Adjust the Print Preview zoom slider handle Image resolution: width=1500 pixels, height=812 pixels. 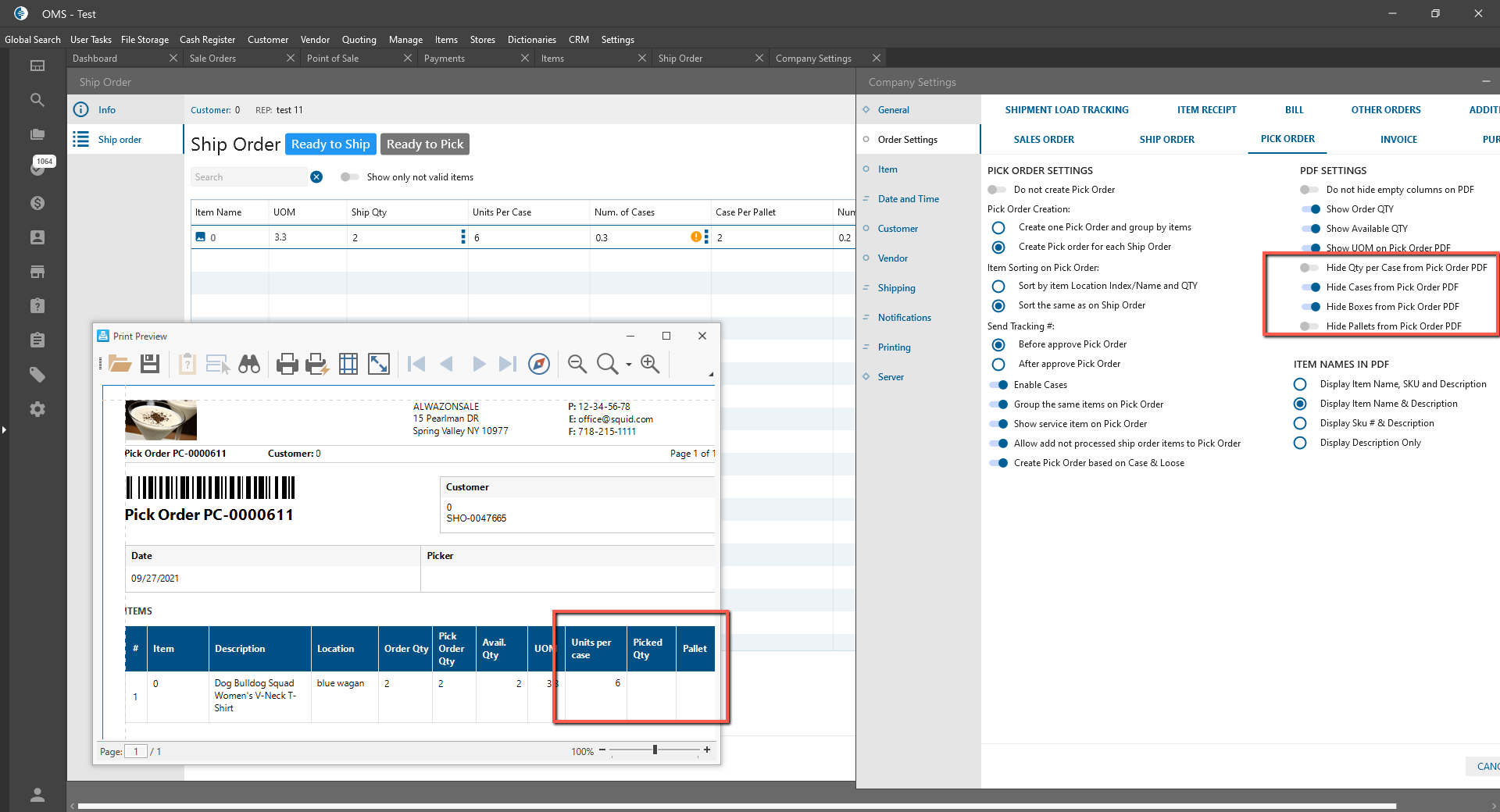655,750
